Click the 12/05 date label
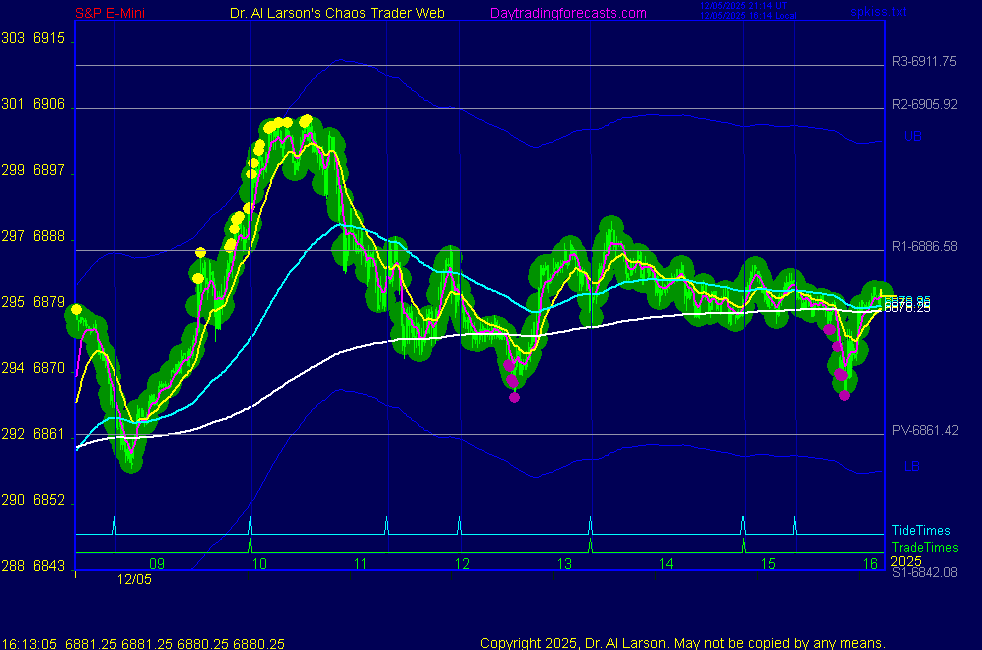982x650 pixels. tap(134, 579)
